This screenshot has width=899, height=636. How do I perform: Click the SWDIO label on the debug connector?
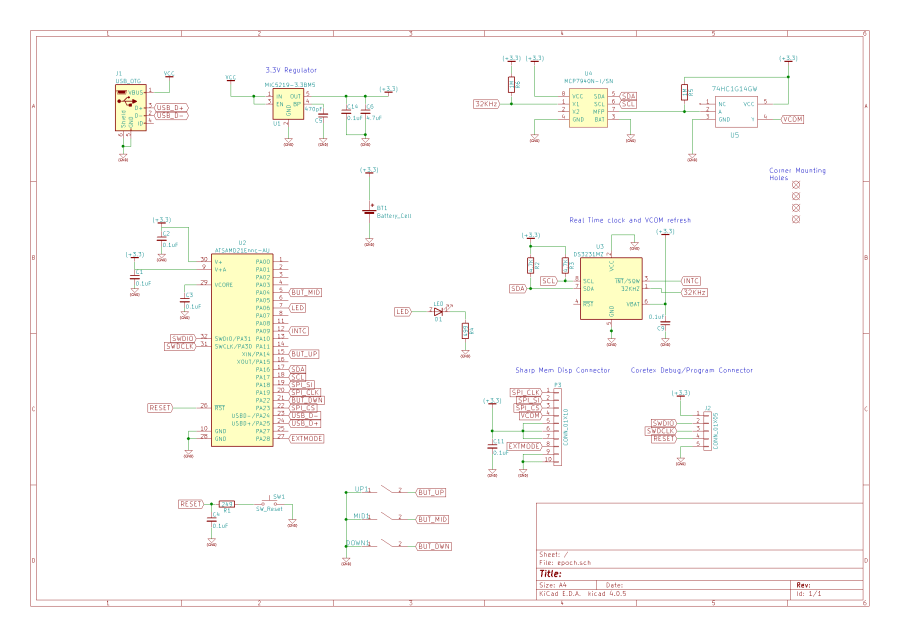coord(661,424)
